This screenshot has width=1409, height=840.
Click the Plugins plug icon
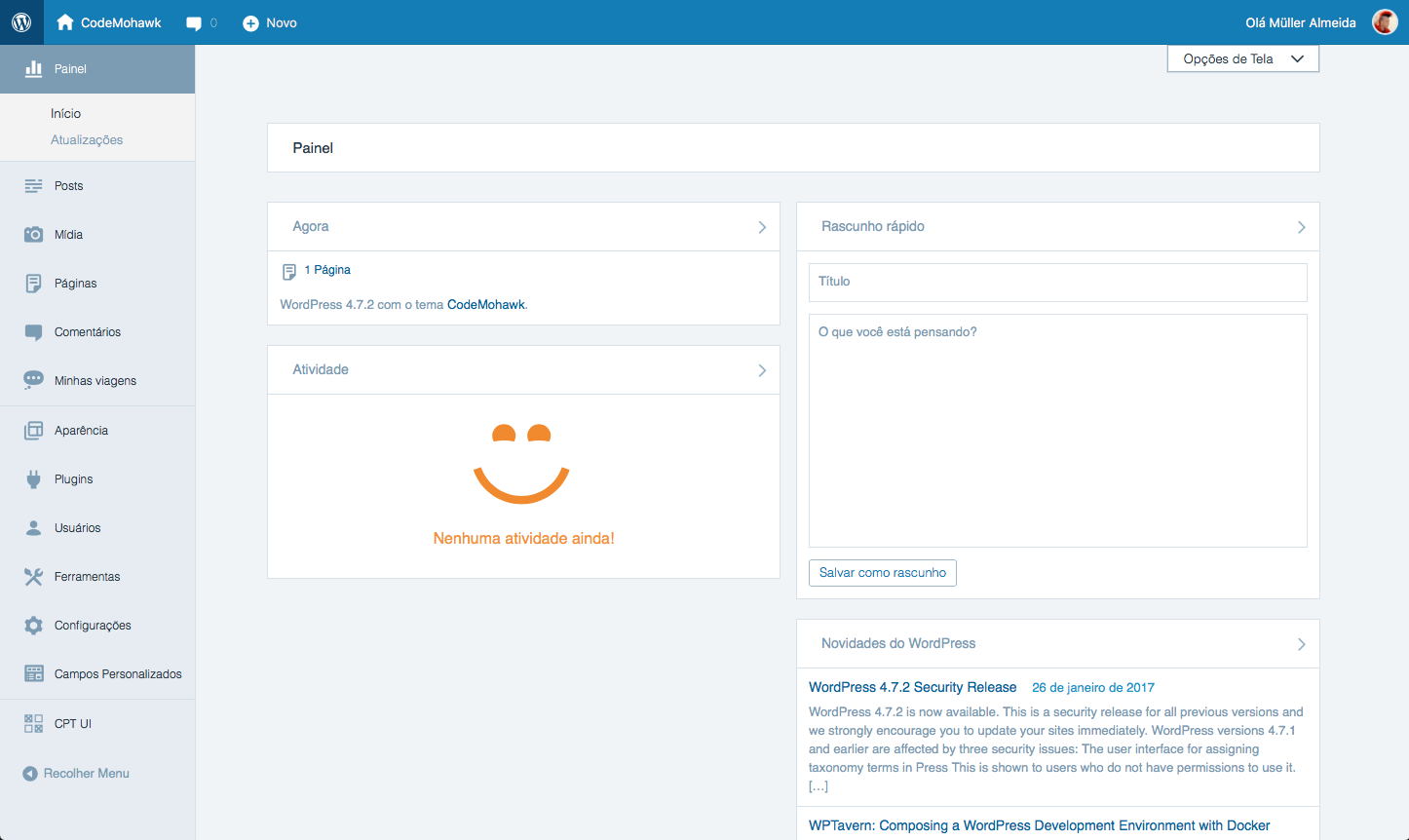pyautogui.click(x=33, y=479)
